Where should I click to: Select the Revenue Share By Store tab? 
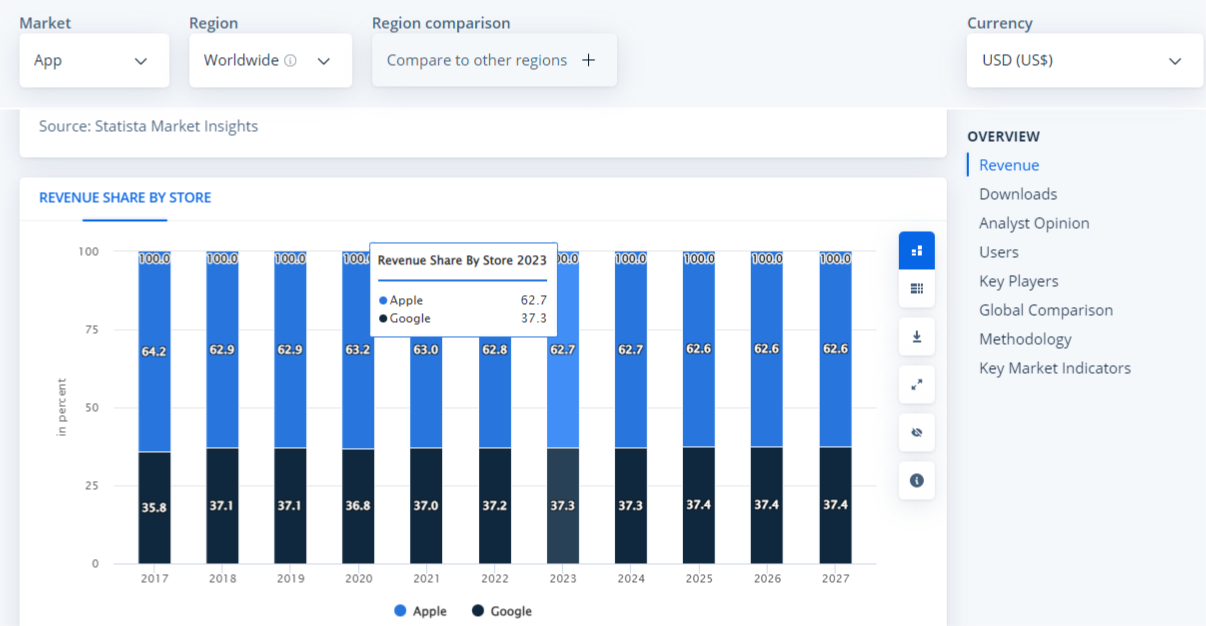pyautogui.click(x=125, y=198)
